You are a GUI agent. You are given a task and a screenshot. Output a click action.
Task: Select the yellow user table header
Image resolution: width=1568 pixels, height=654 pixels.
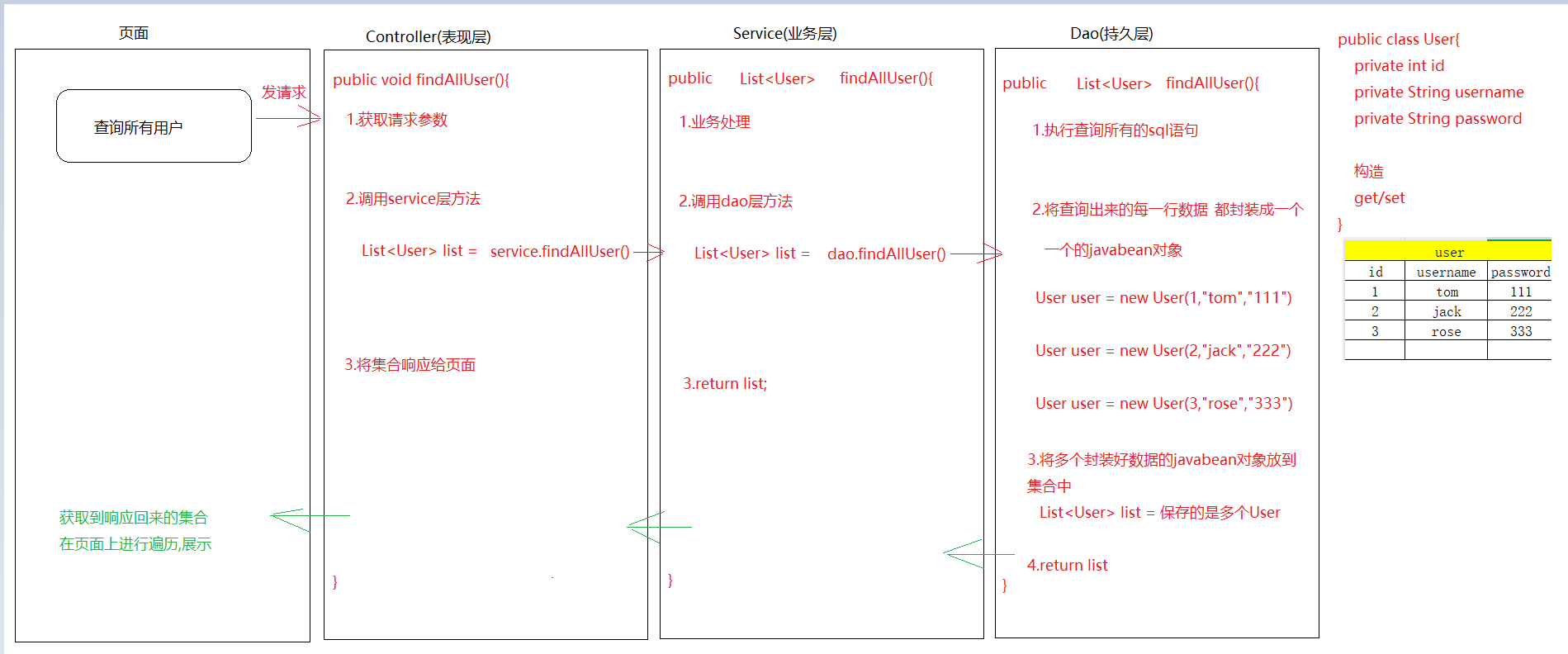pos(1447,252)
